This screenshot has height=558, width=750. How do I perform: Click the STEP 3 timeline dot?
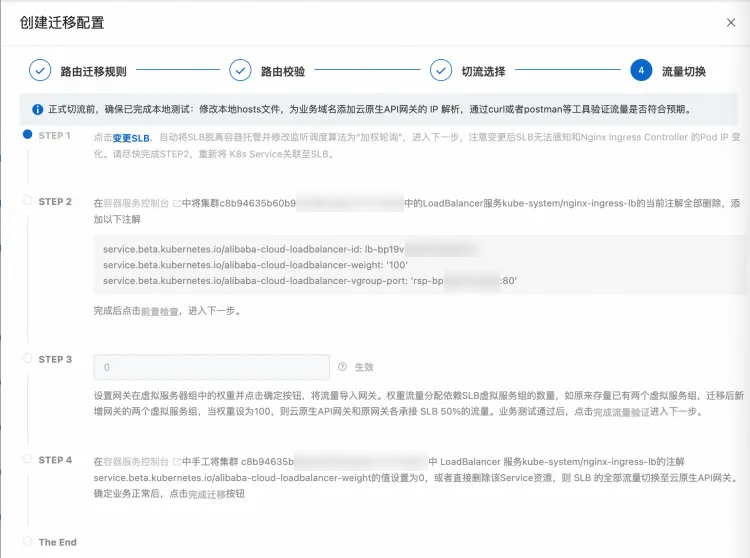(x=28, y=358)
